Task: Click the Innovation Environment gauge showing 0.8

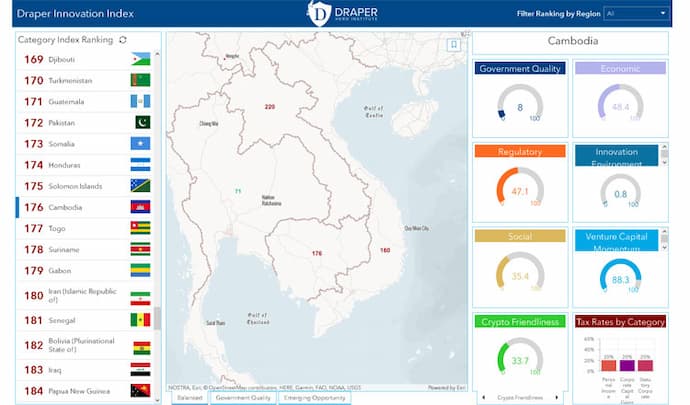Action: coord(620,191)
